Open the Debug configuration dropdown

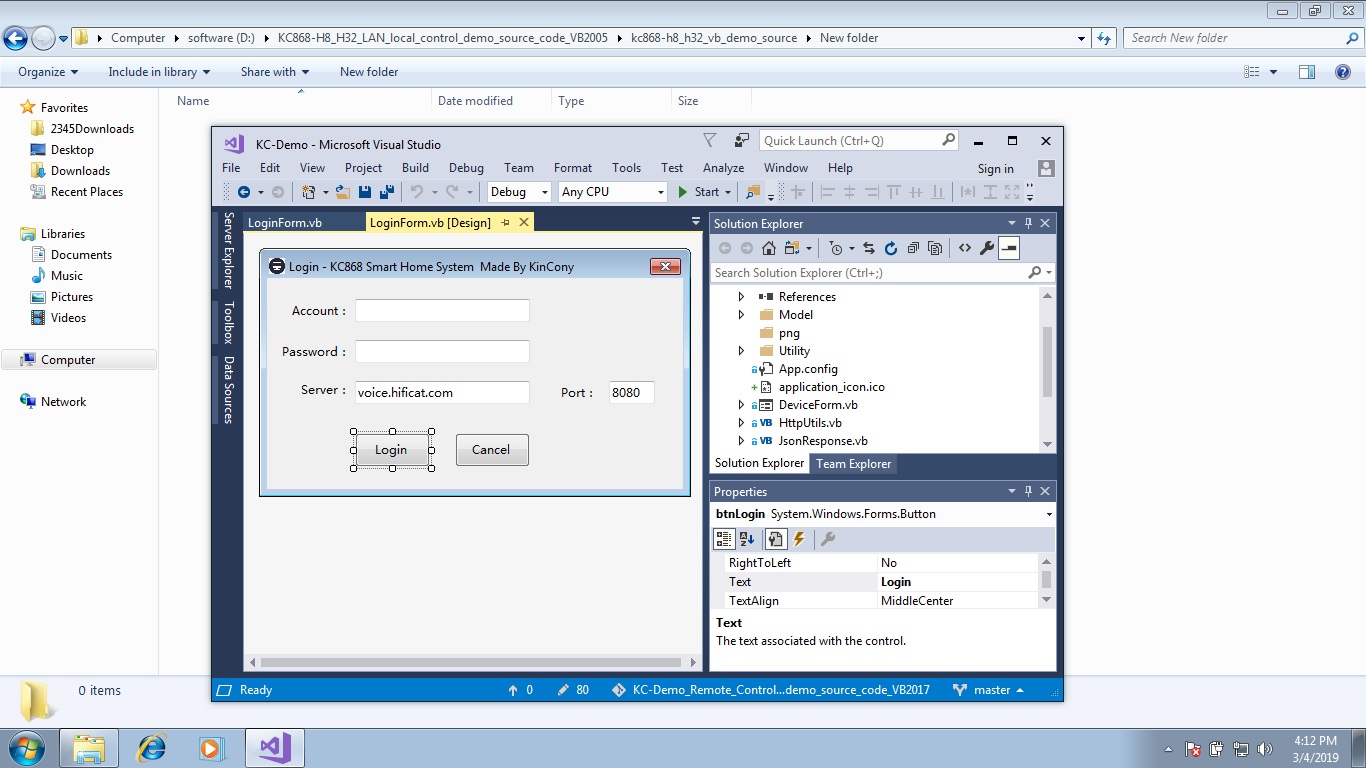pos(519,192)
